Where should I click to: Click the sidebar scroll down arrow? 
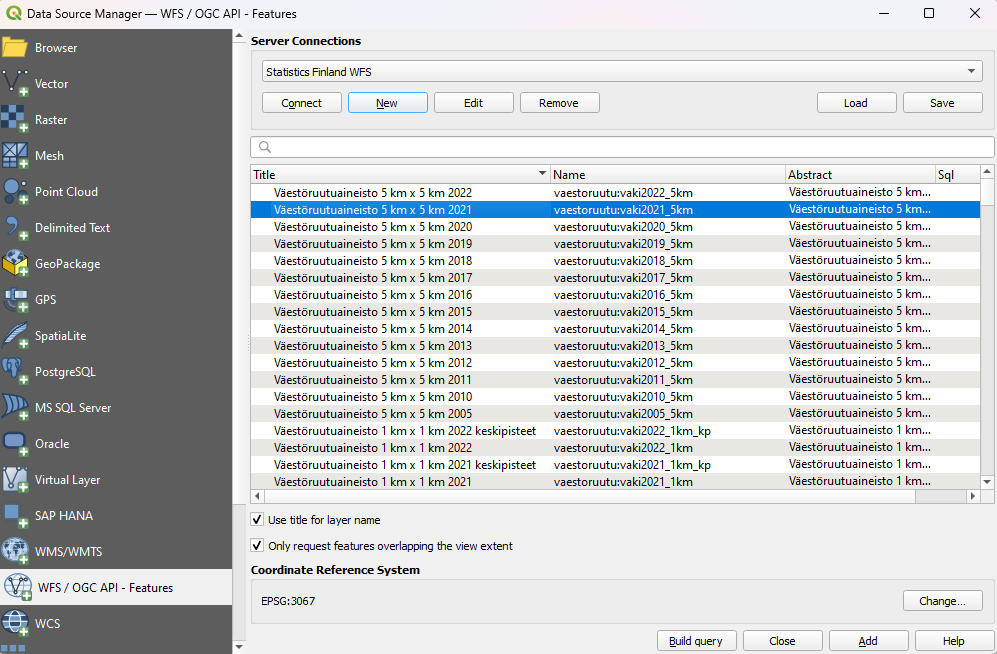(x=239, y=647)
